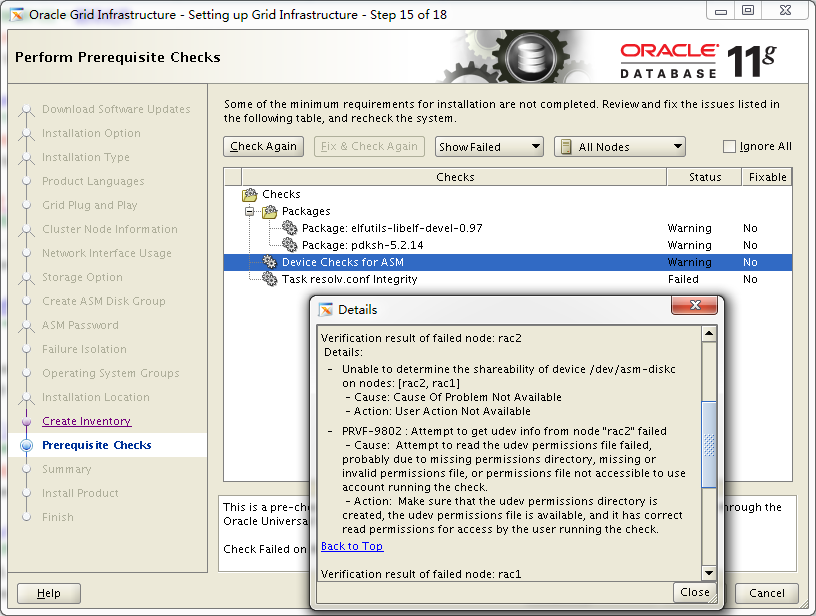Maximize the Oracle installer window

pos(748,10)
